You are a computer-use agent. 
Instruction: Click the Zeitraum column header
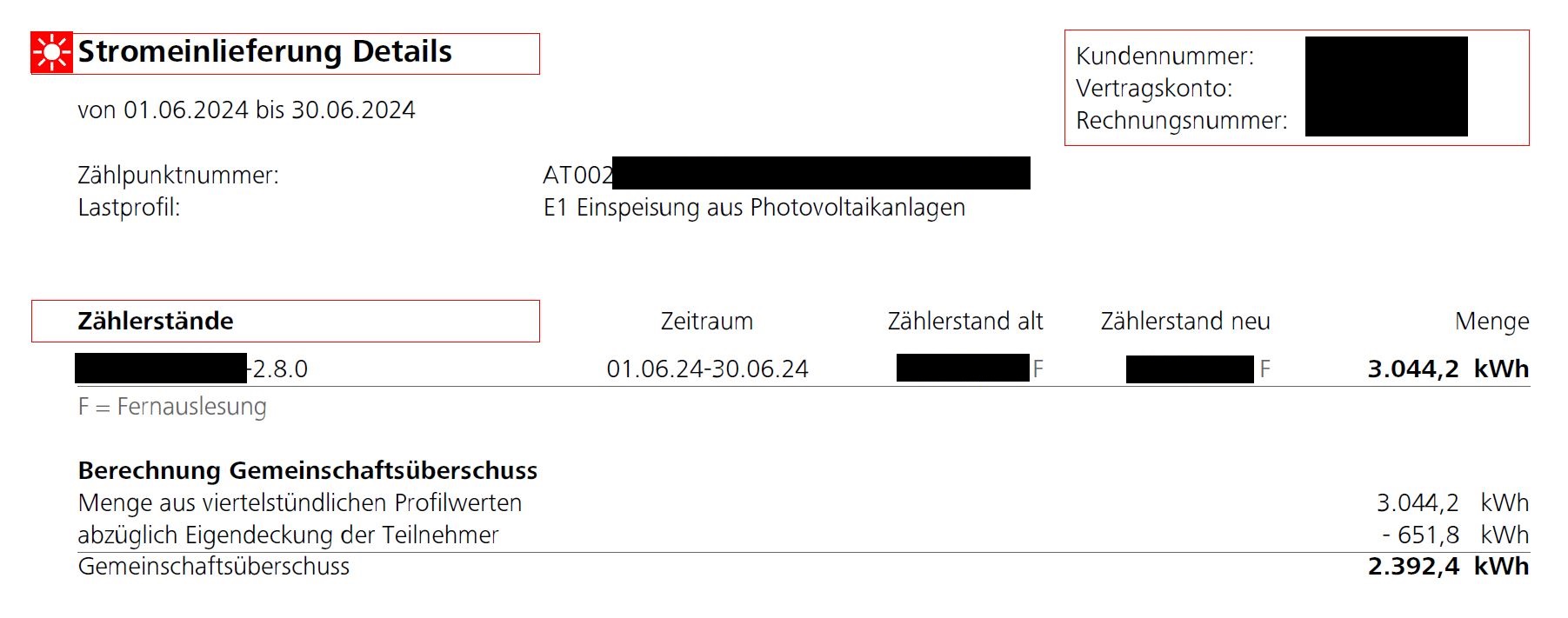pyautogui.click(x=706, y=322)
